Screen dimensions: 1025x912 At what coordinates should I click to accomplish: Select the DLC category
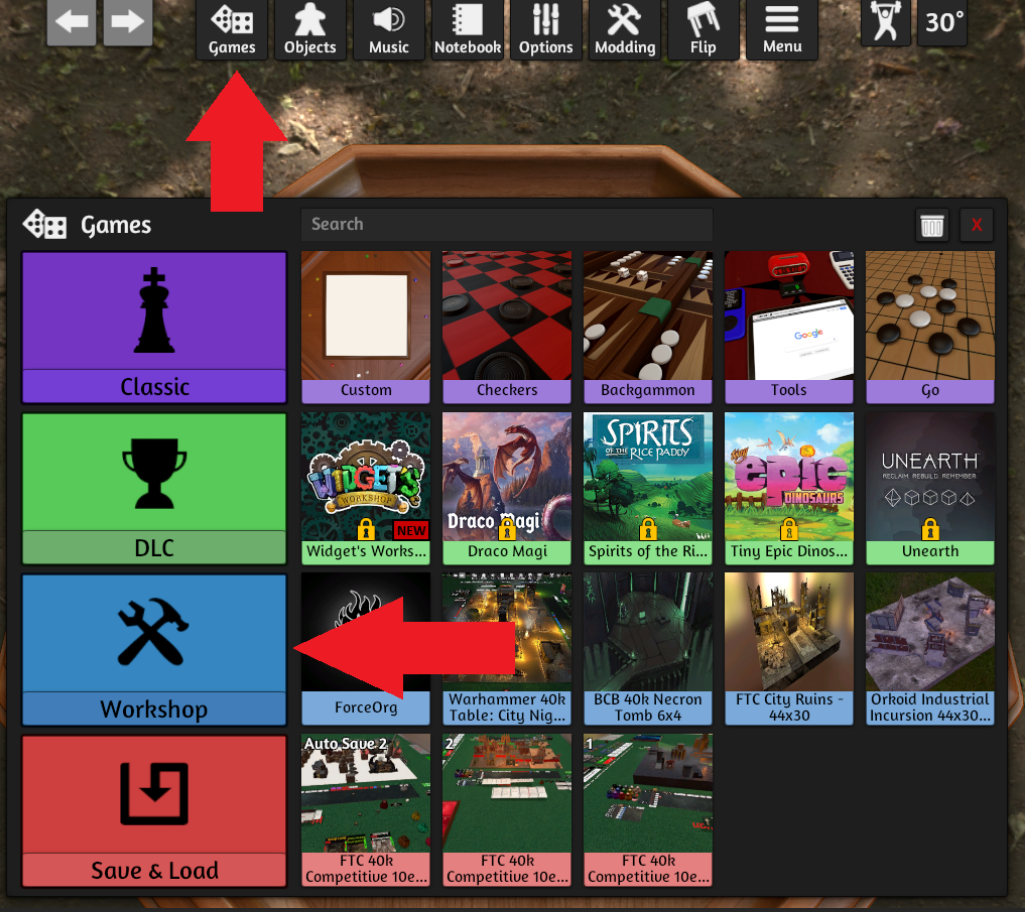[154, 488]
